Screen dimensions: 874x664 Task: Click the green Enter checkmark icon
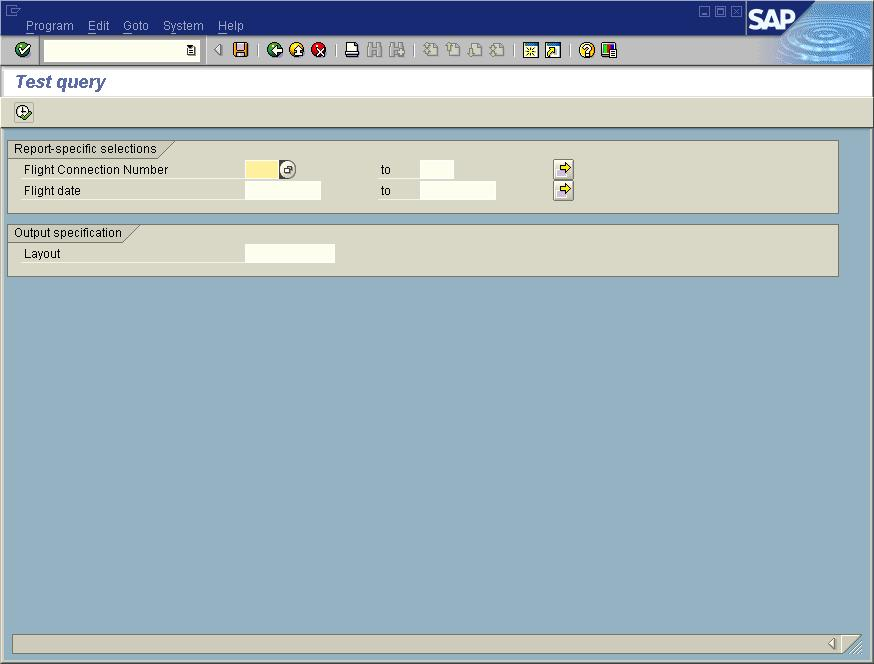23,50
